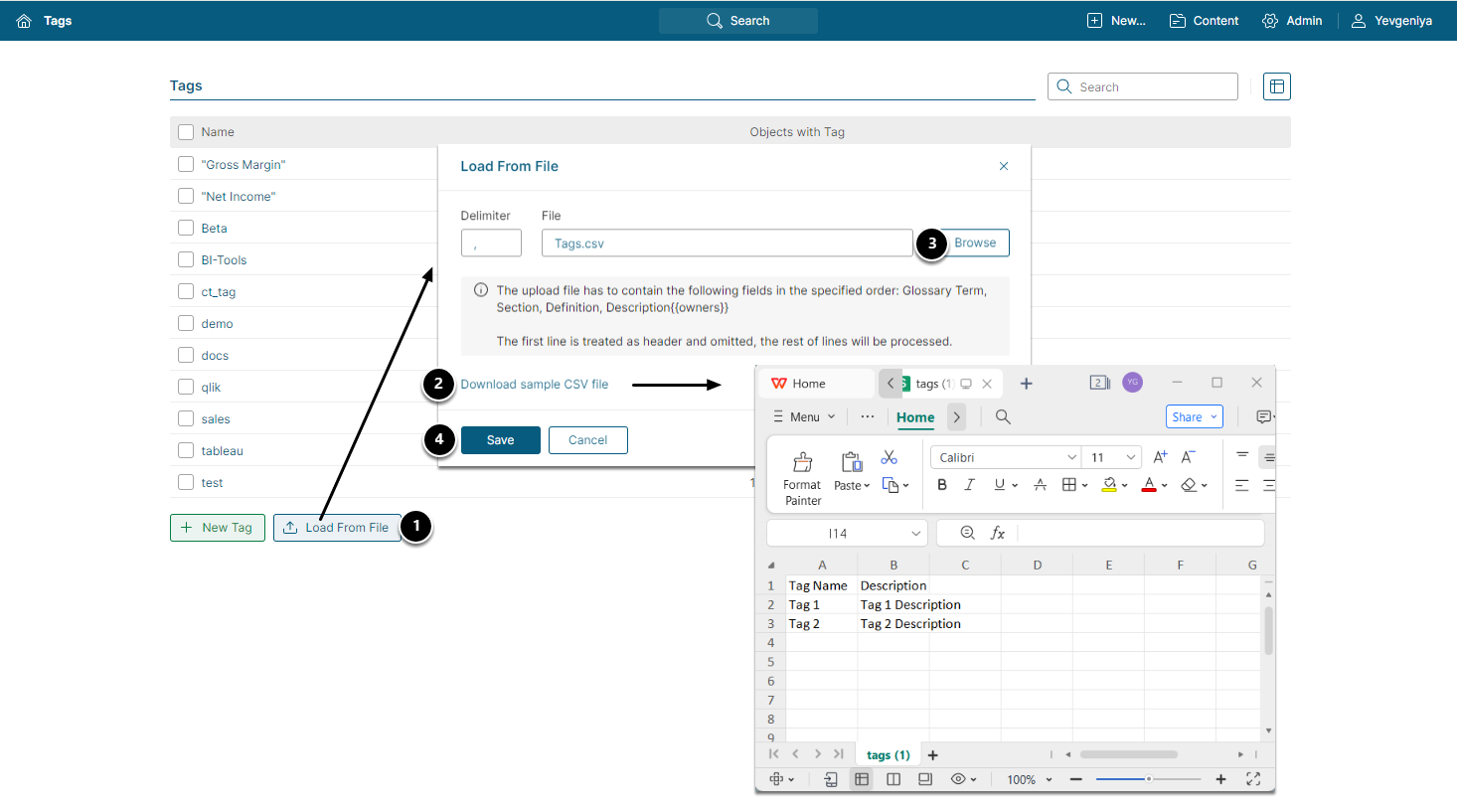The width and height of the screenshot is (1457, 812).
Task: Select the "Net Income" tag checkbox
Action: pos(186,196)
